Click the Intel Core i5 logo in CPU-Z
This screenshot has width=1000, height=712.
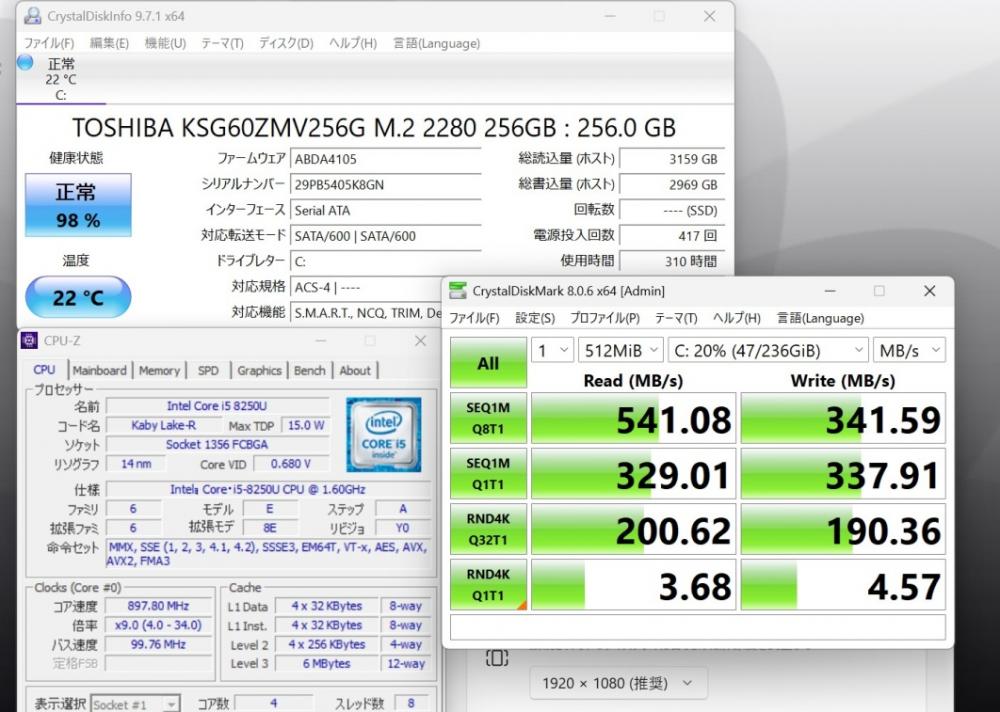[x=384, y=435]
